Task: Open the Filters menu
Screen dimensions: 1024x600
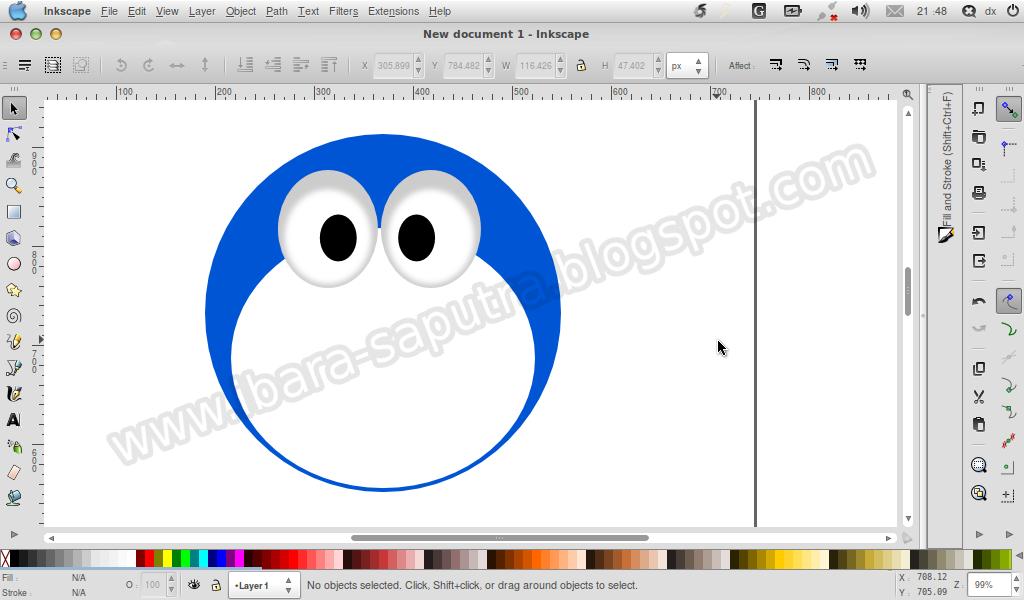Action: 343,11
